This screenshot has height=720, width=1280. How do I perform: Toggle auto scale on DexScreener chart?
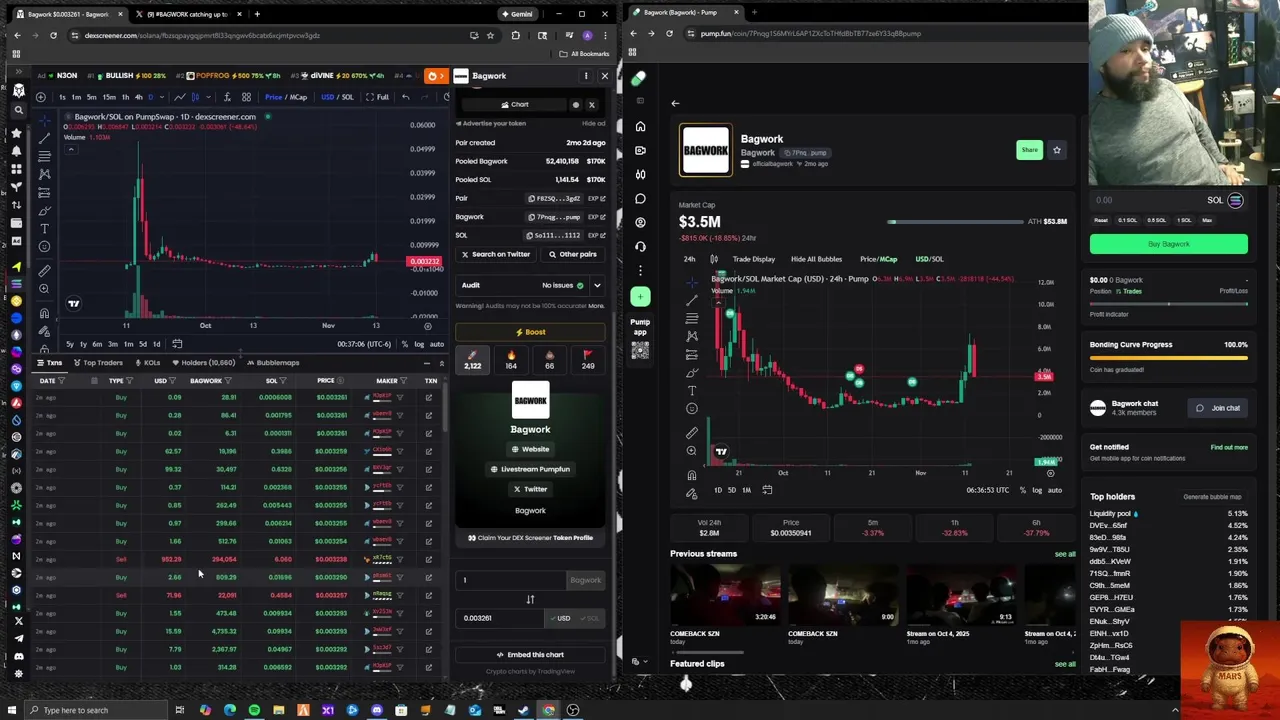[x=436, y=344]
